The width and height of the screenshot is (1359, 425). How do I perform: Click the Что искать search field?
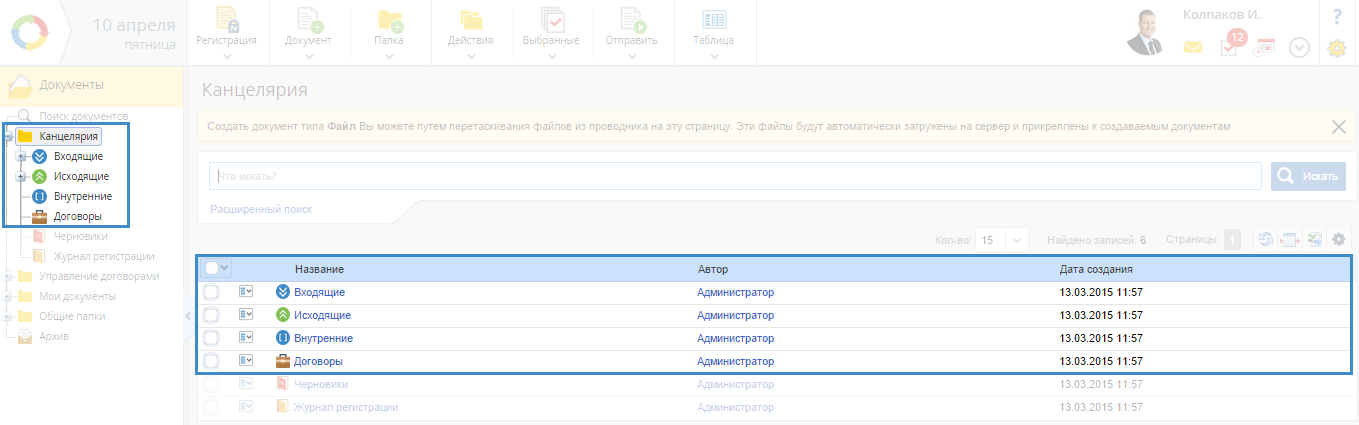735,176
